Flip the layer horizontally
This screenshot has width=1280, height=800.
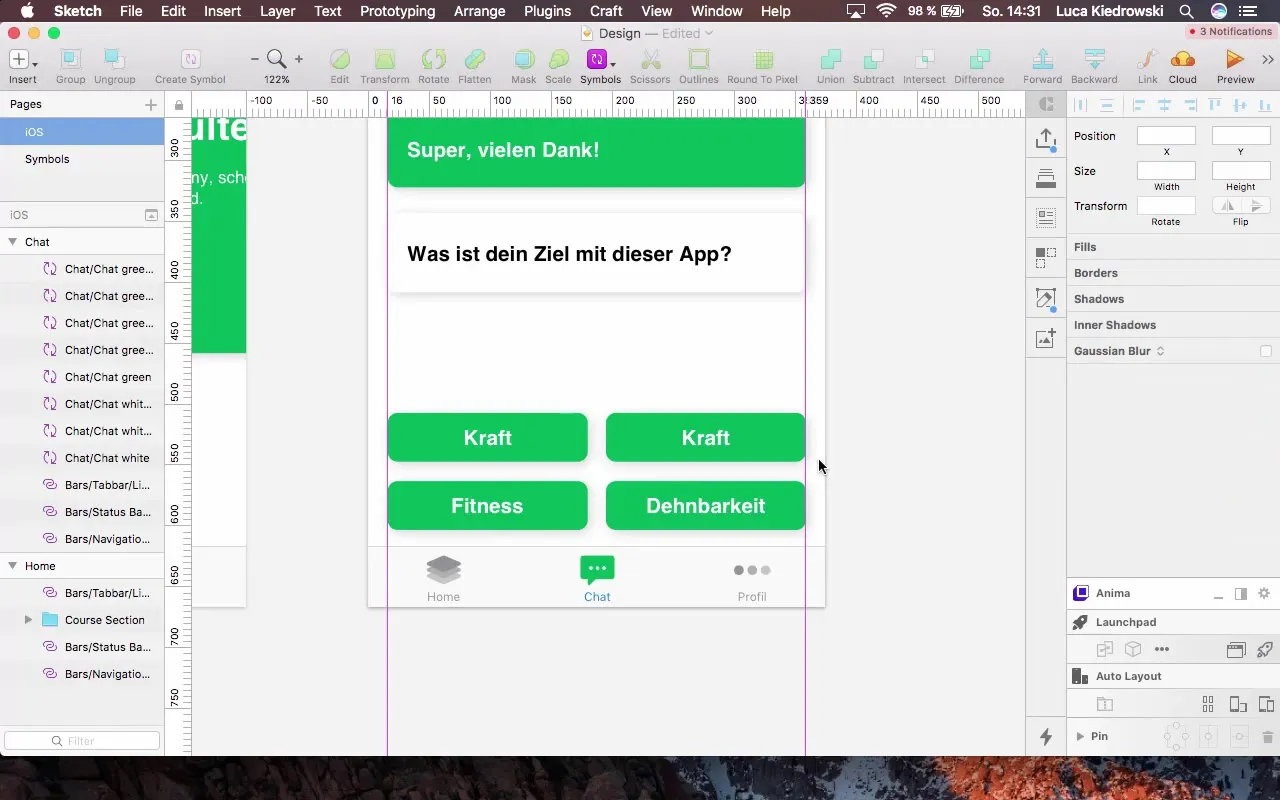tap(1226, 205)
